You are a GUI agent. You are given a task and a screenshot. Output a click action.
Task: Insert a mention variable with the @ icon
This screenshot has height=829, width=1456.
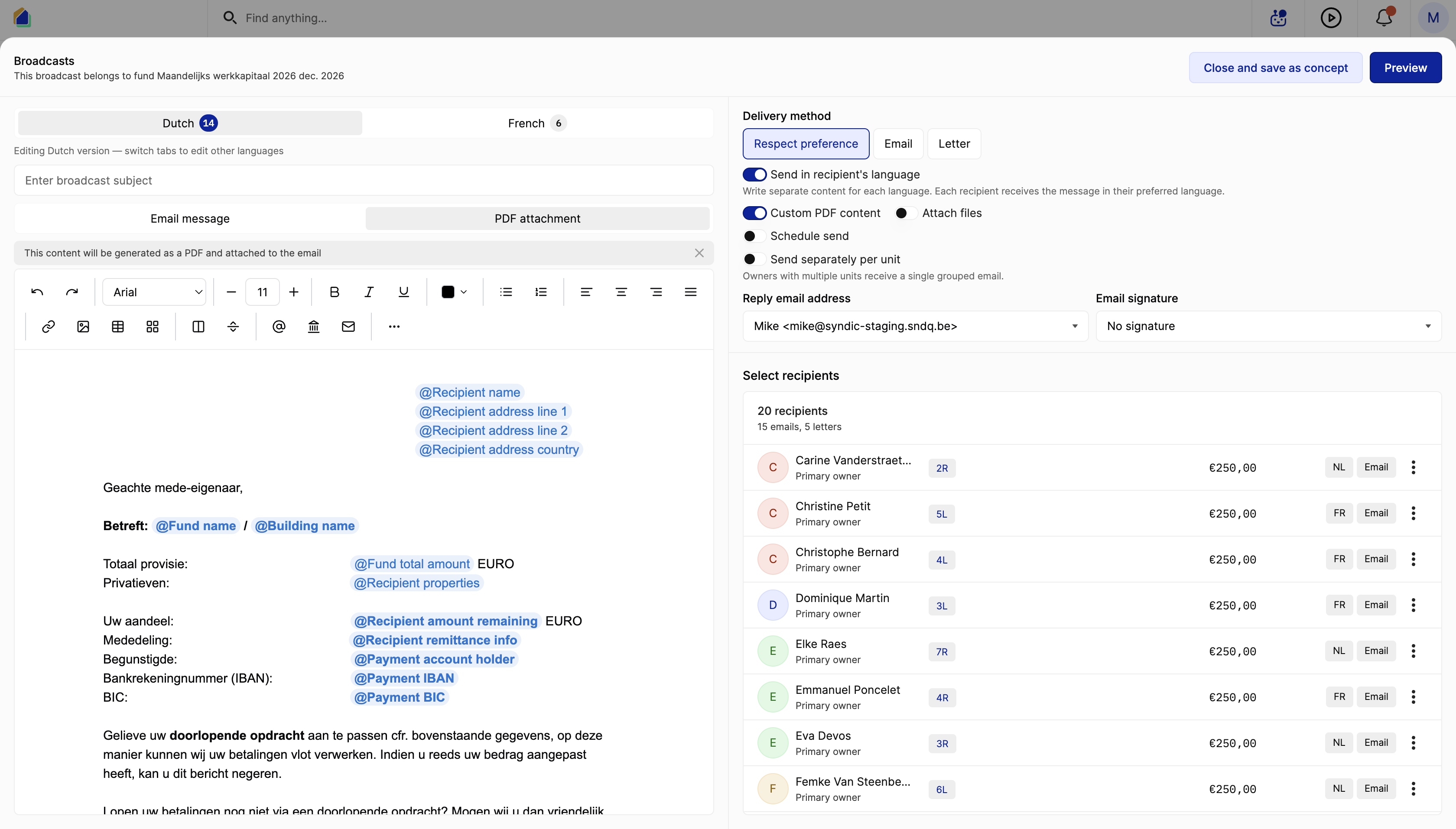tap(279, 326)
